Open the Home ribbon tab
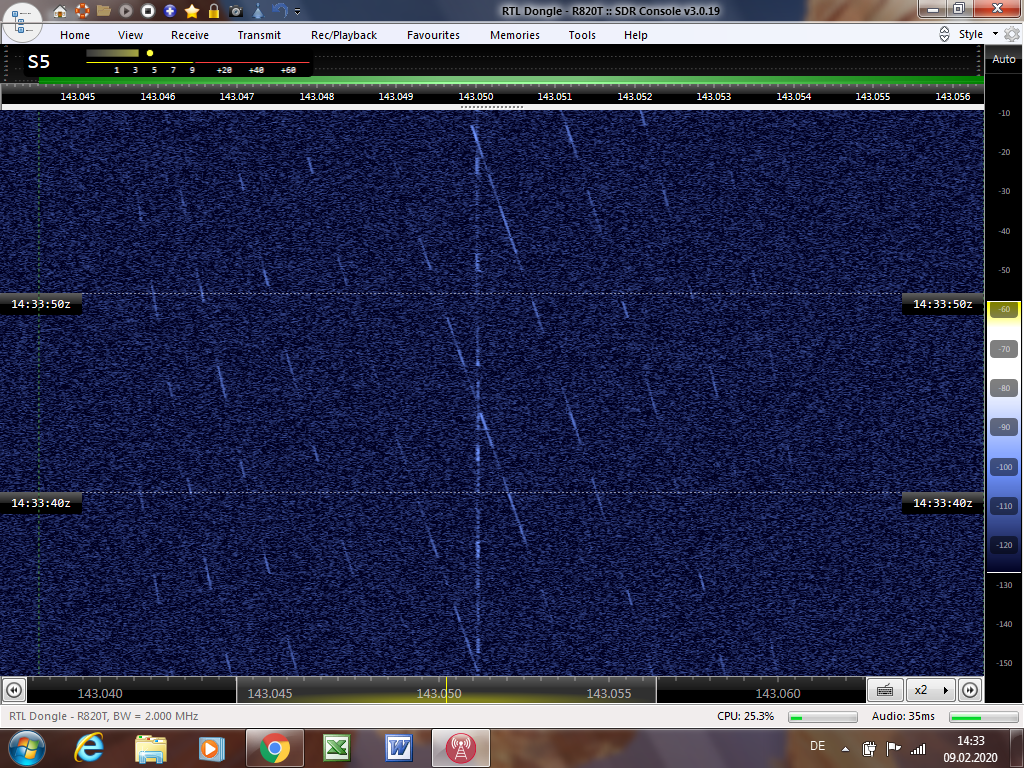Viewport: 1024px width, 768px height. [x=75, y=35]
